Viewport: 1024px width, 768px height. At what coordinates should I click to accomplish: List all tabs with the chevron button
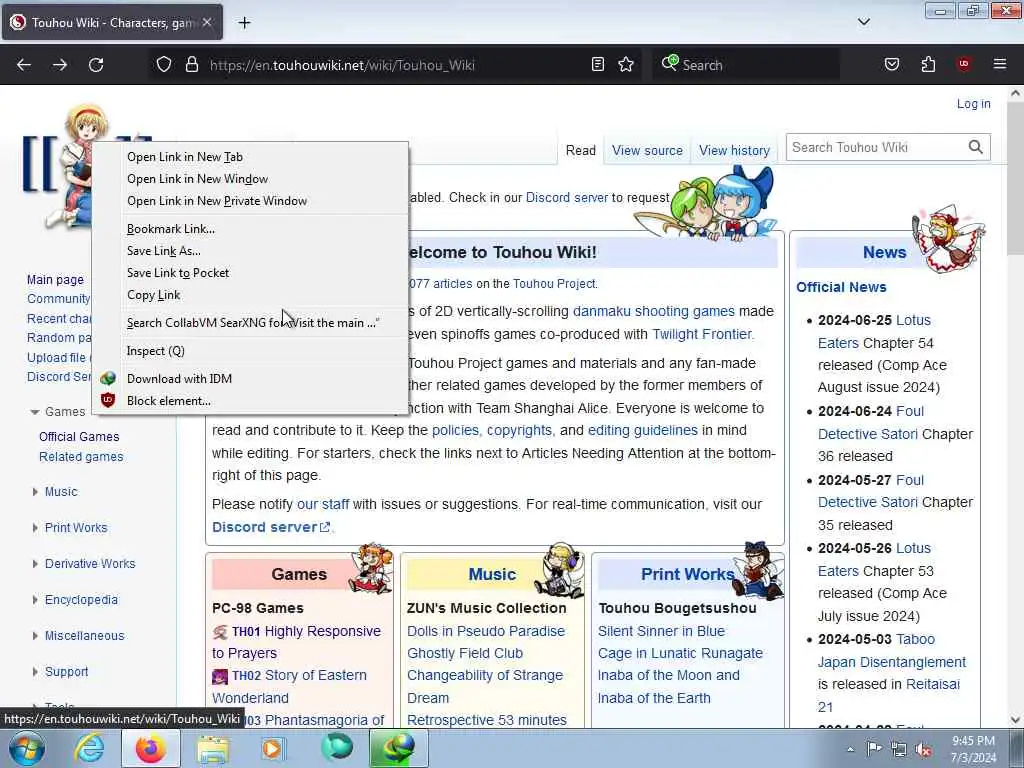864,22
